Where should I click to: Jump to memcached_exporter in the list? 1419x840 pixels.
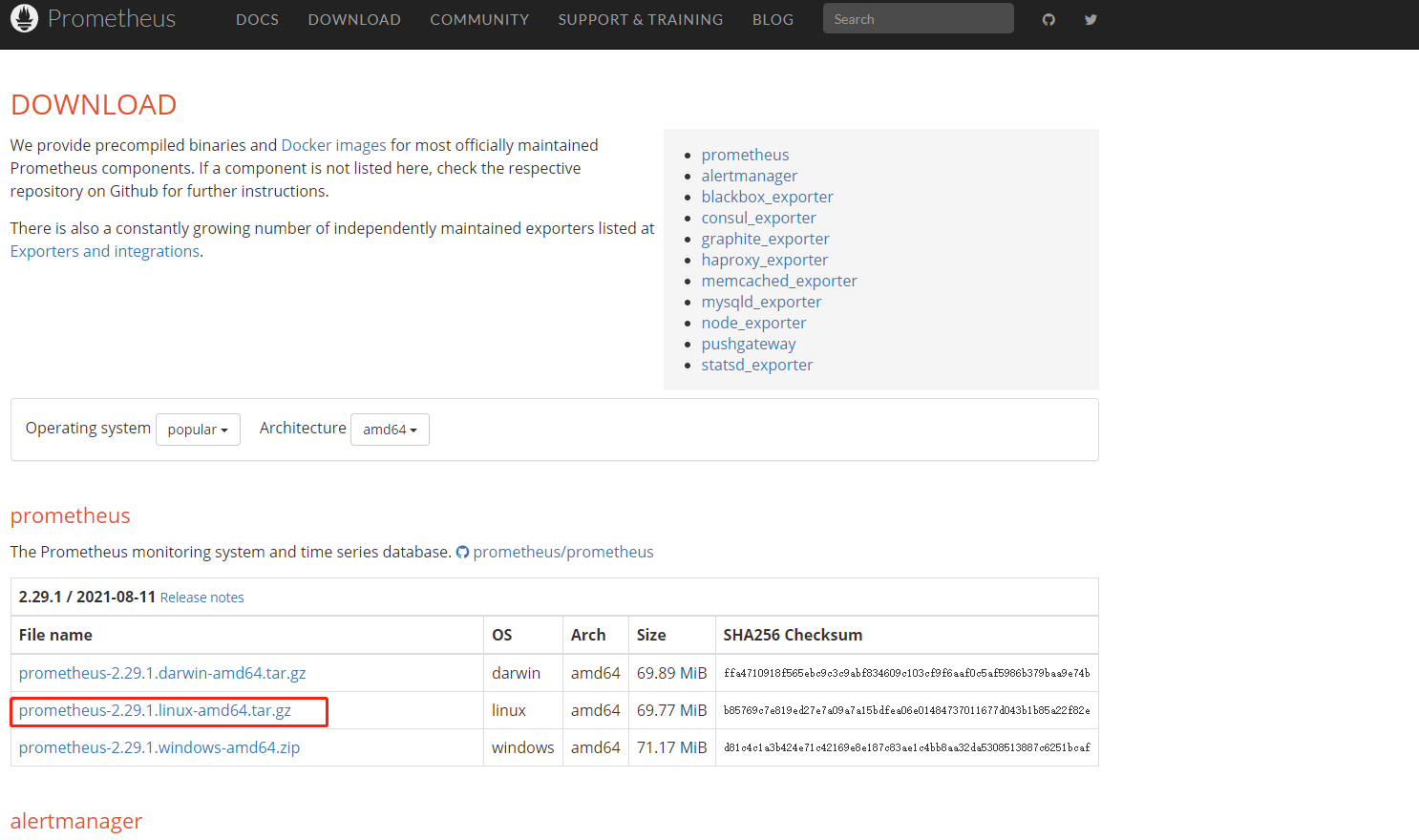point(779,281)
